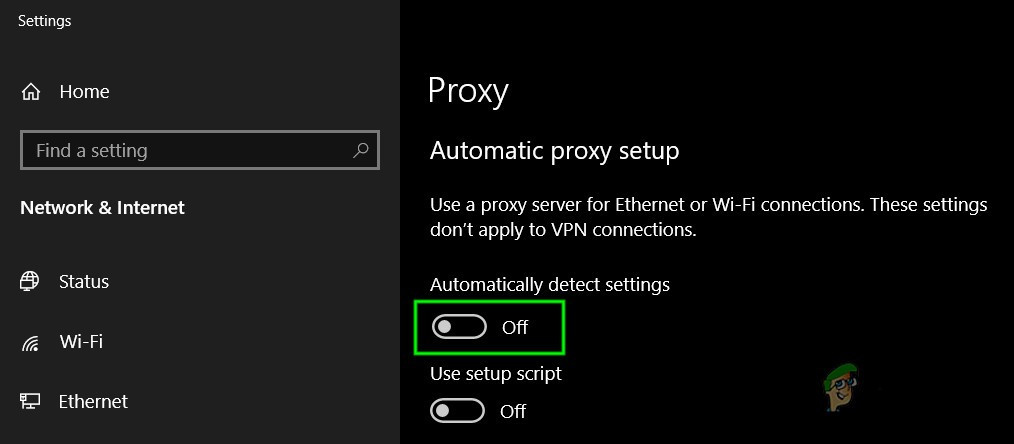Click the Wi-Fi signal icon

coord(30,342)
